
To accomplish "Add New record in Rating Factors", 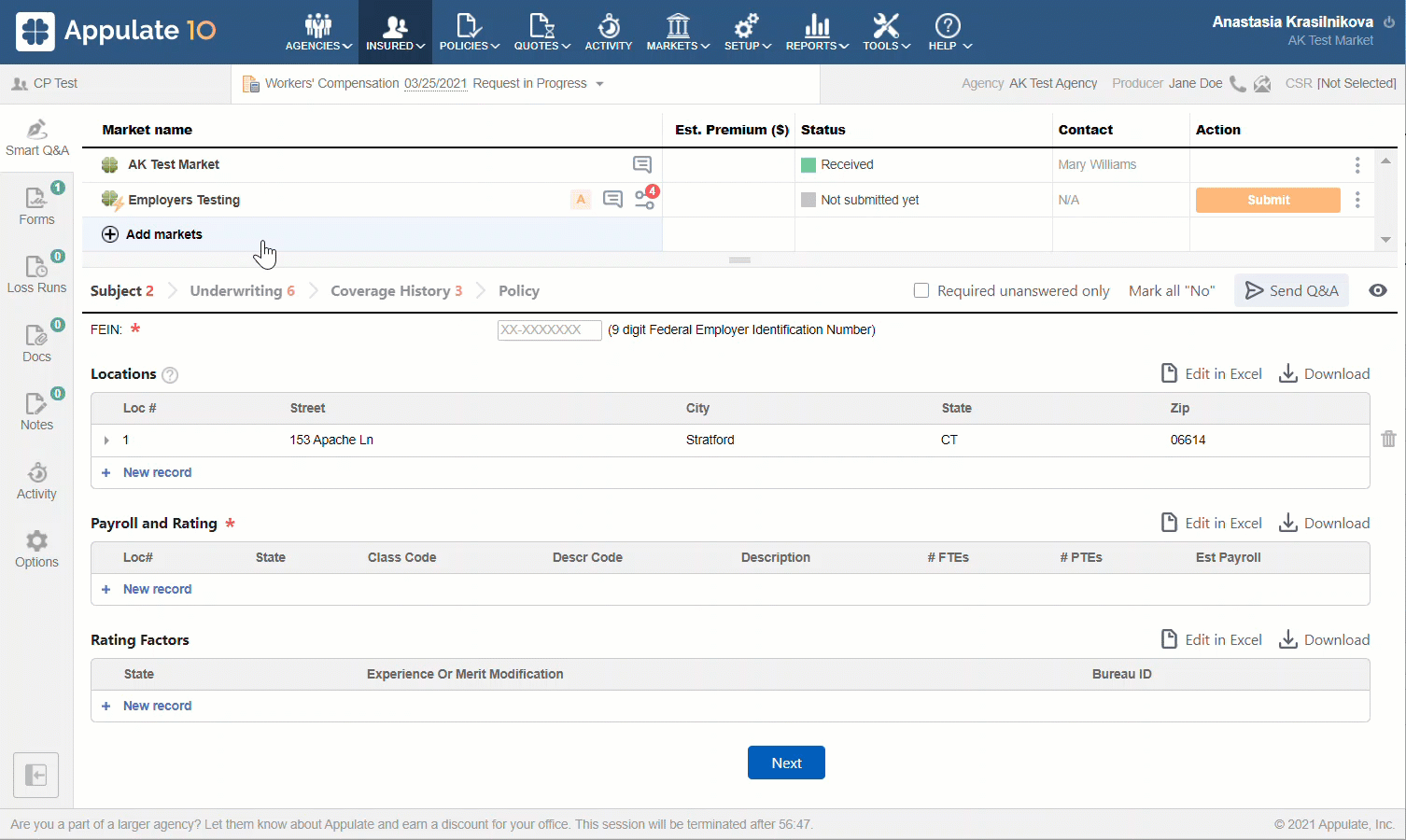I will [x=147, y=706].
